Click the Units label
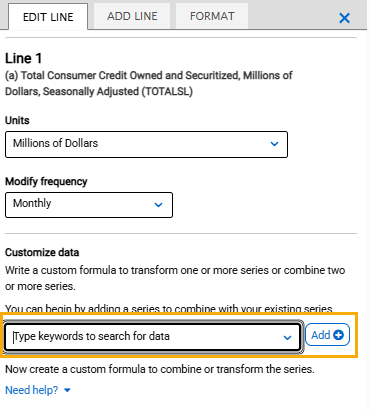 pyautogui.click(x=17, y=120)
